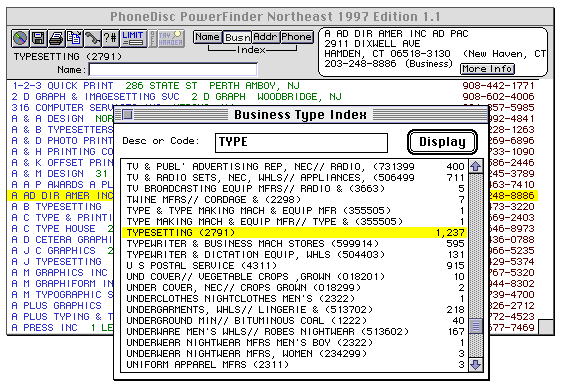This screenshot has width=564, height=389.
Task: Select U S POSTAL SERVICE (4311) entry
Action: click(x=294, y=266)
